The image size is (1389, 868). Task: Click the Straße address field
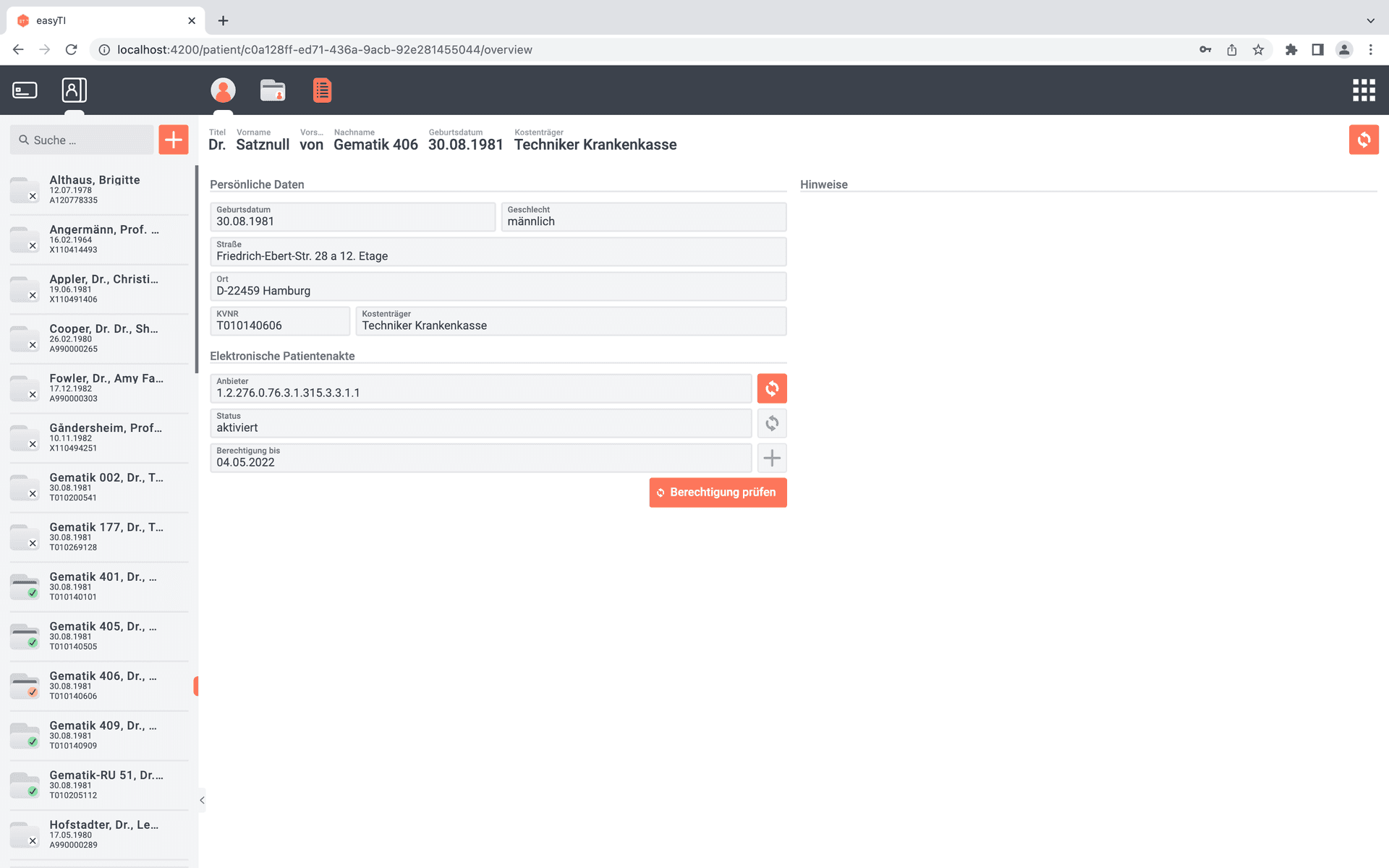point(498,252)
